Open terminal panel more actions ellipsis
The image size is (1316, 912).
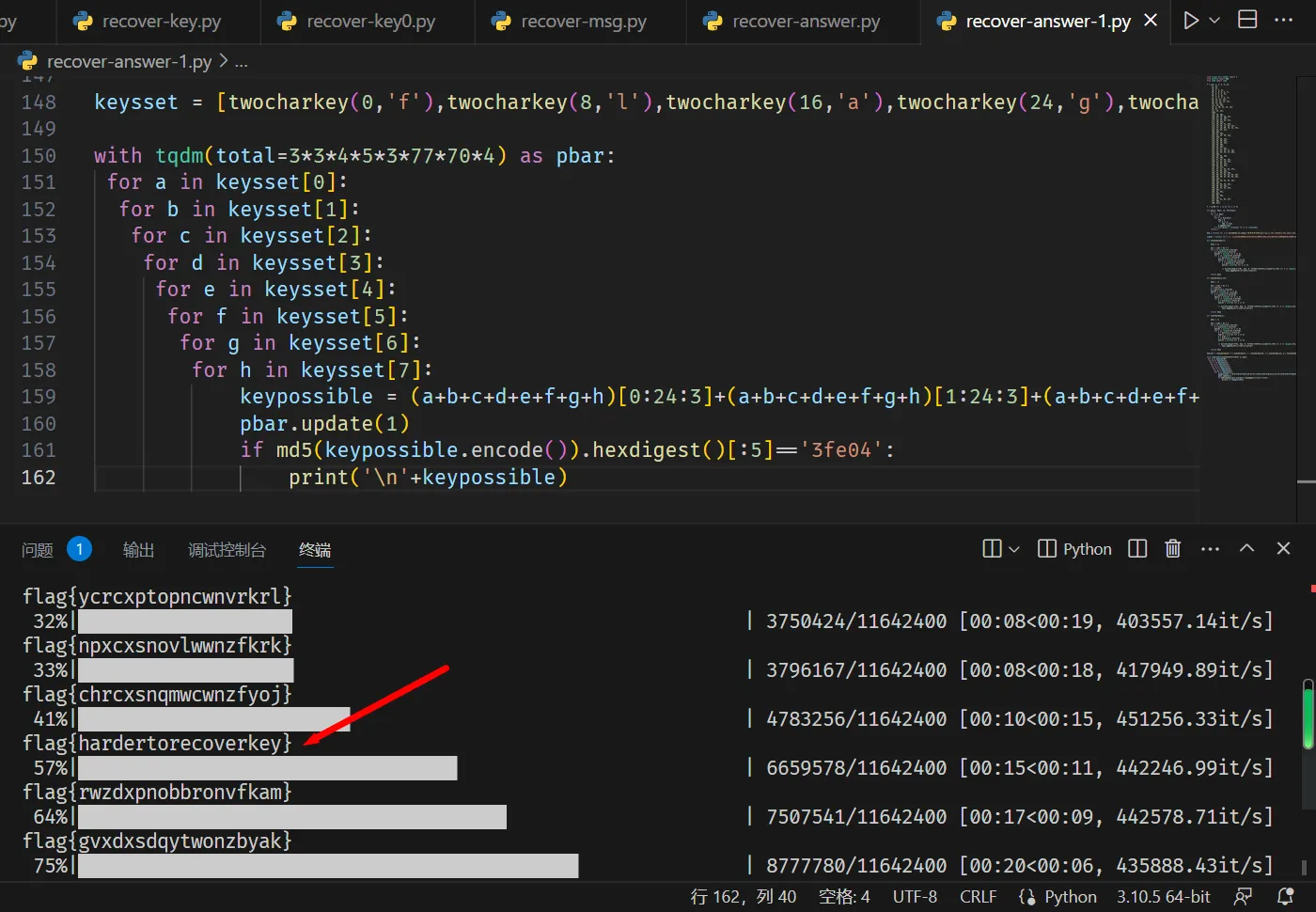coord(1210,549)
